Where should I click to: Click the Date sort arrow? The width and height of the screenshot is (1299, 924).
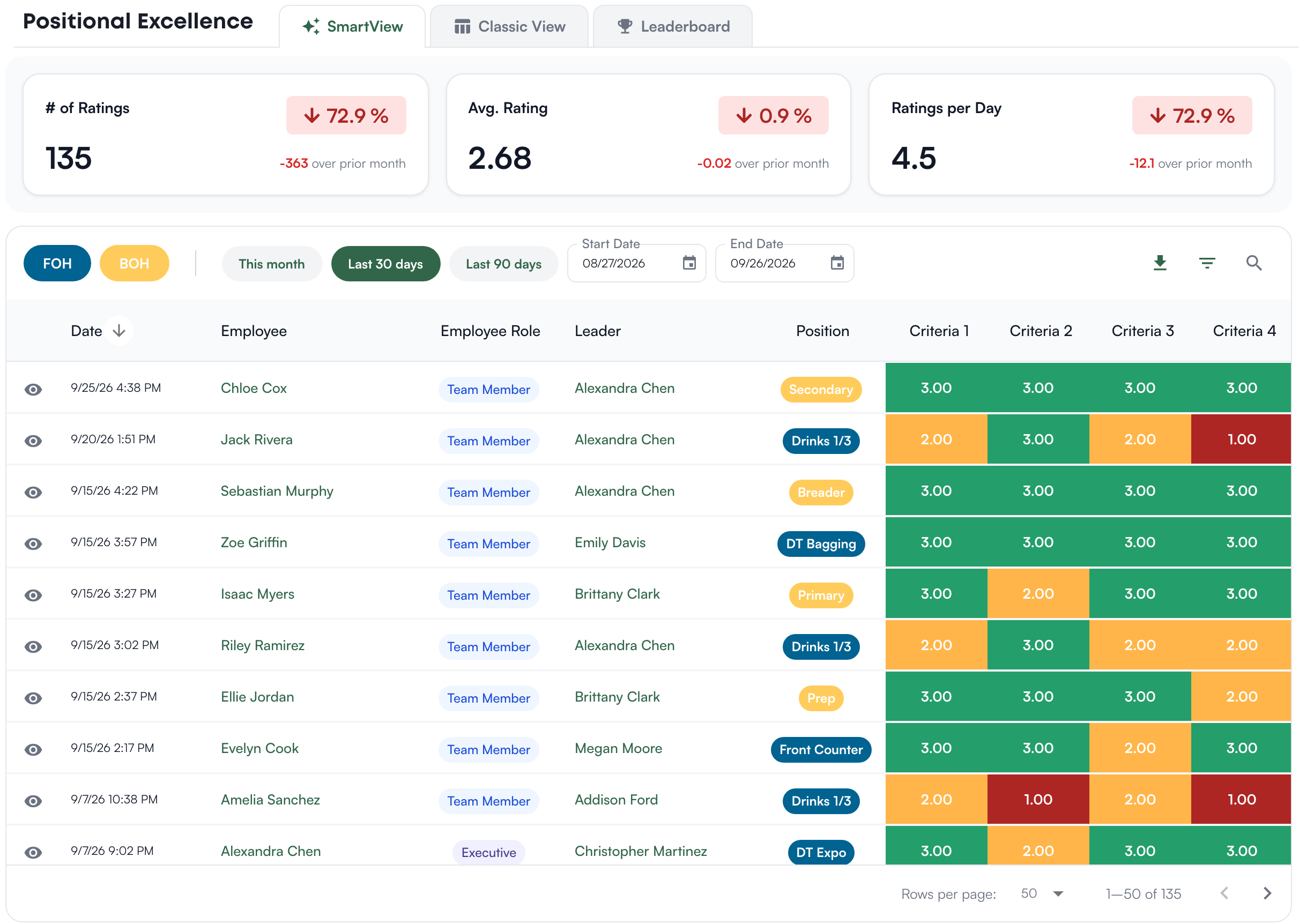click(119, 331)
